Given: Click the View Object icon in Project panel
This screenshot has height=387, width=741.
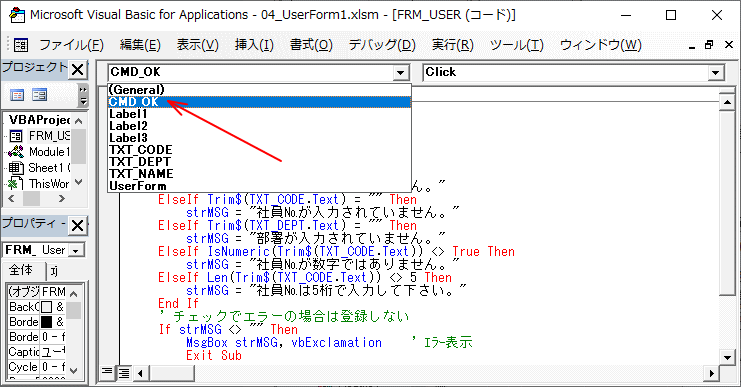Looking at the screenshot, I should tap(39, 95).
